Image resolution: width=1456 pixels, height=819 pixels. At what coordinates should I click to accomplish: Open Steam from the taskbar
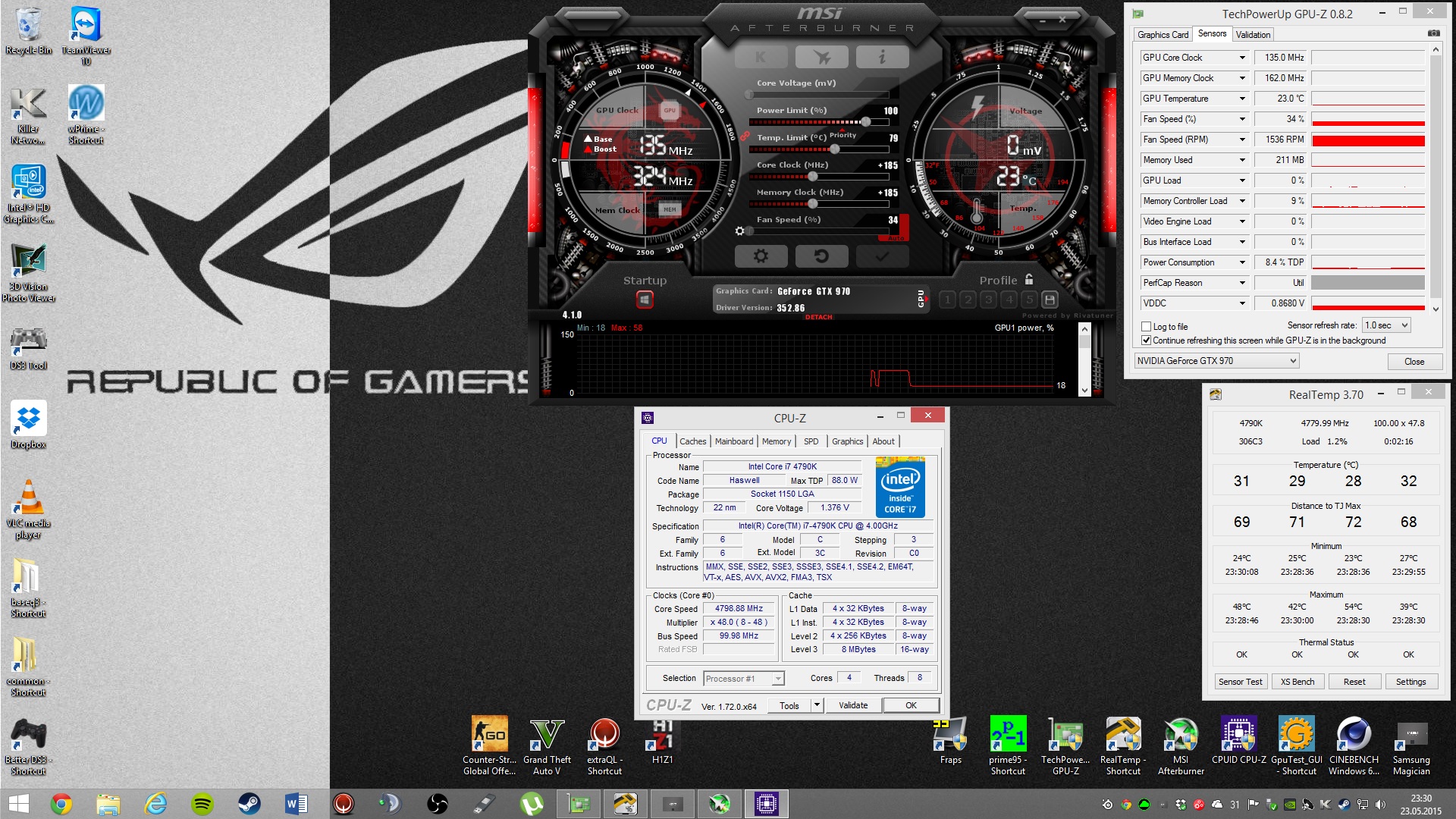point(249,804)
